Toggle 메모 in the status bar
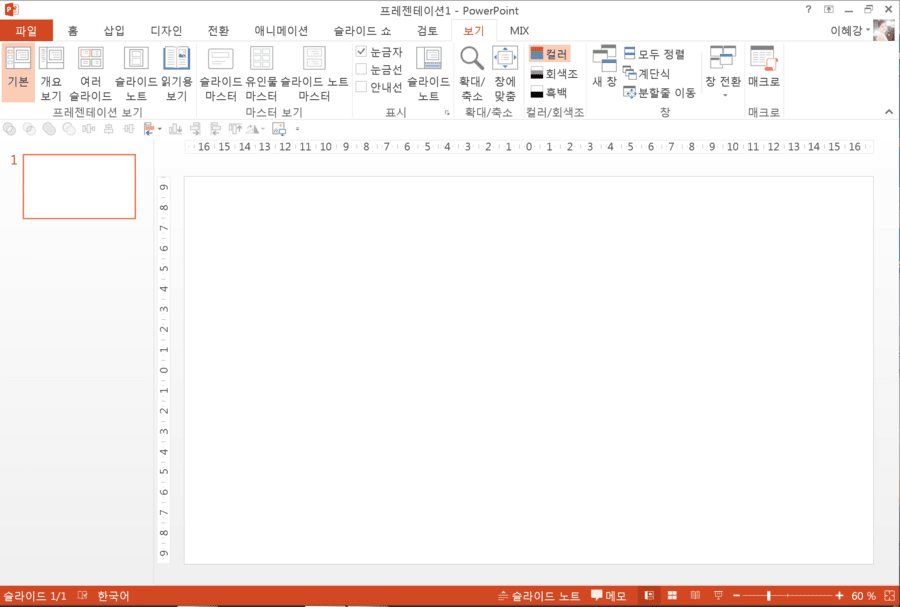The height and width of the screenshot is (607, 900). (608, 596)
